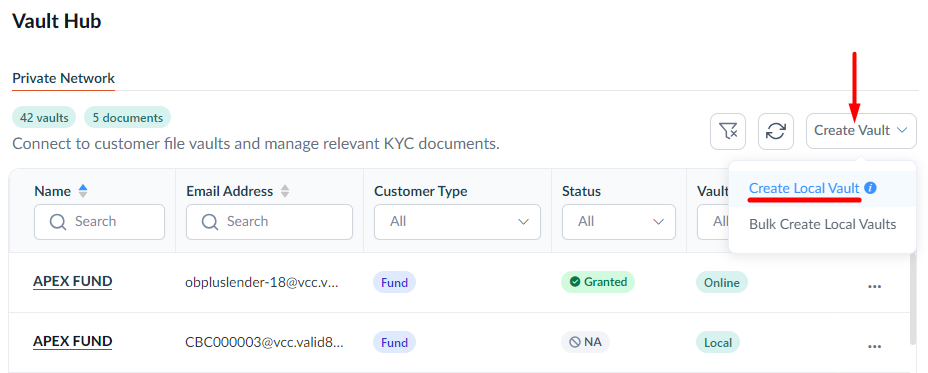The width and height of the screenshot is (928, 373).
Task: Click the 42 vaults badge
Action: pyautogui.click(x=44, y=118)
